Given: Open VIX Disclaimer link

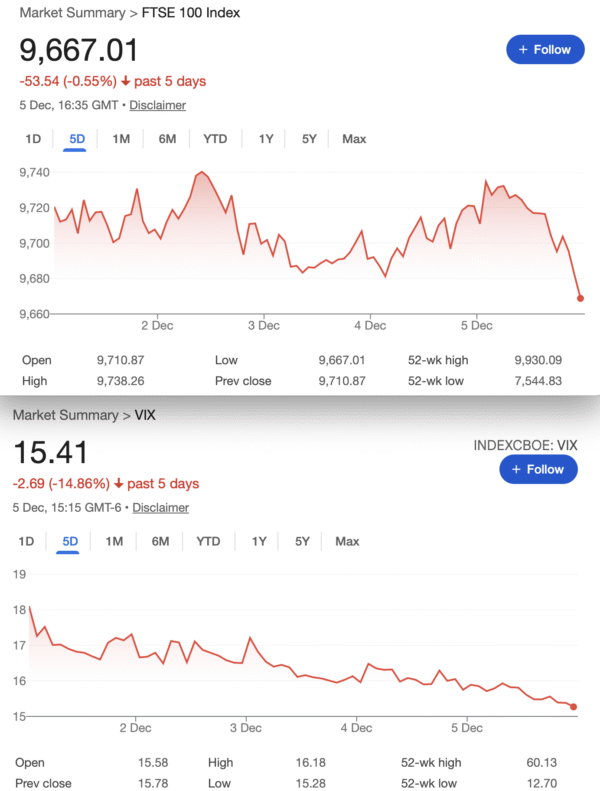Looking at the screenshot, I should point(161,508).
